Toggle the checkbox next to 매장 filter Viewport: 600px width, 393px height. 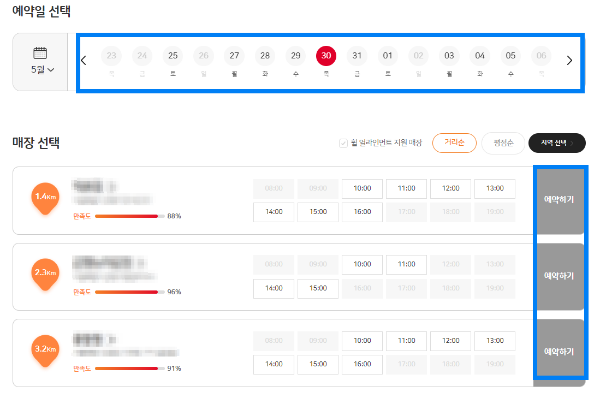pos(343,143)
